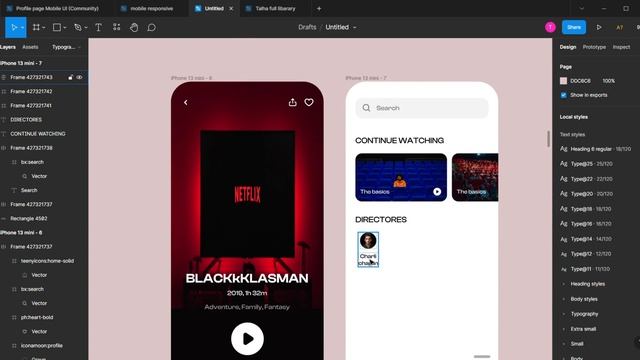Select ph:heart-bold layer
640x360 pixels.
click(37, 317)
